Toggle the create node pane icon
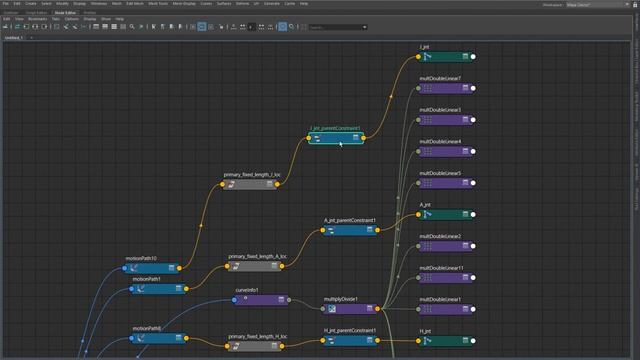Image resolution: width=640 pixels, height=360 pixels. [6, 27]
